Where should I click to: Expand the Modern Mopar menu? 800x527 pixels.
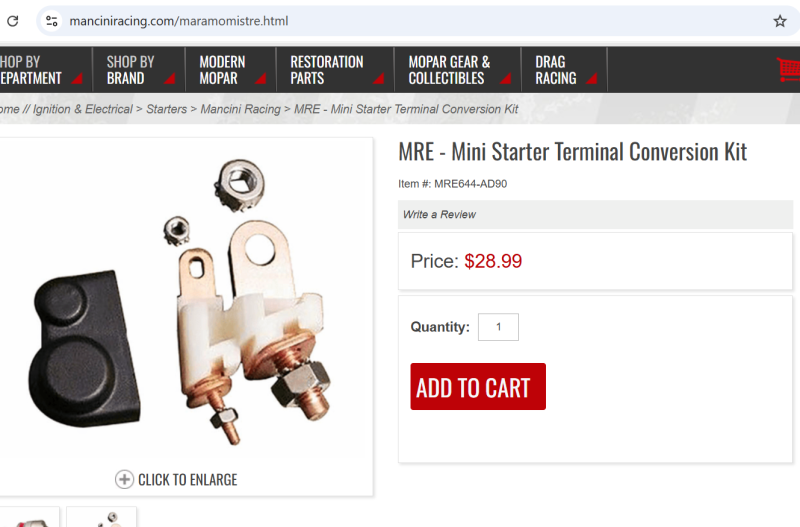222,70
